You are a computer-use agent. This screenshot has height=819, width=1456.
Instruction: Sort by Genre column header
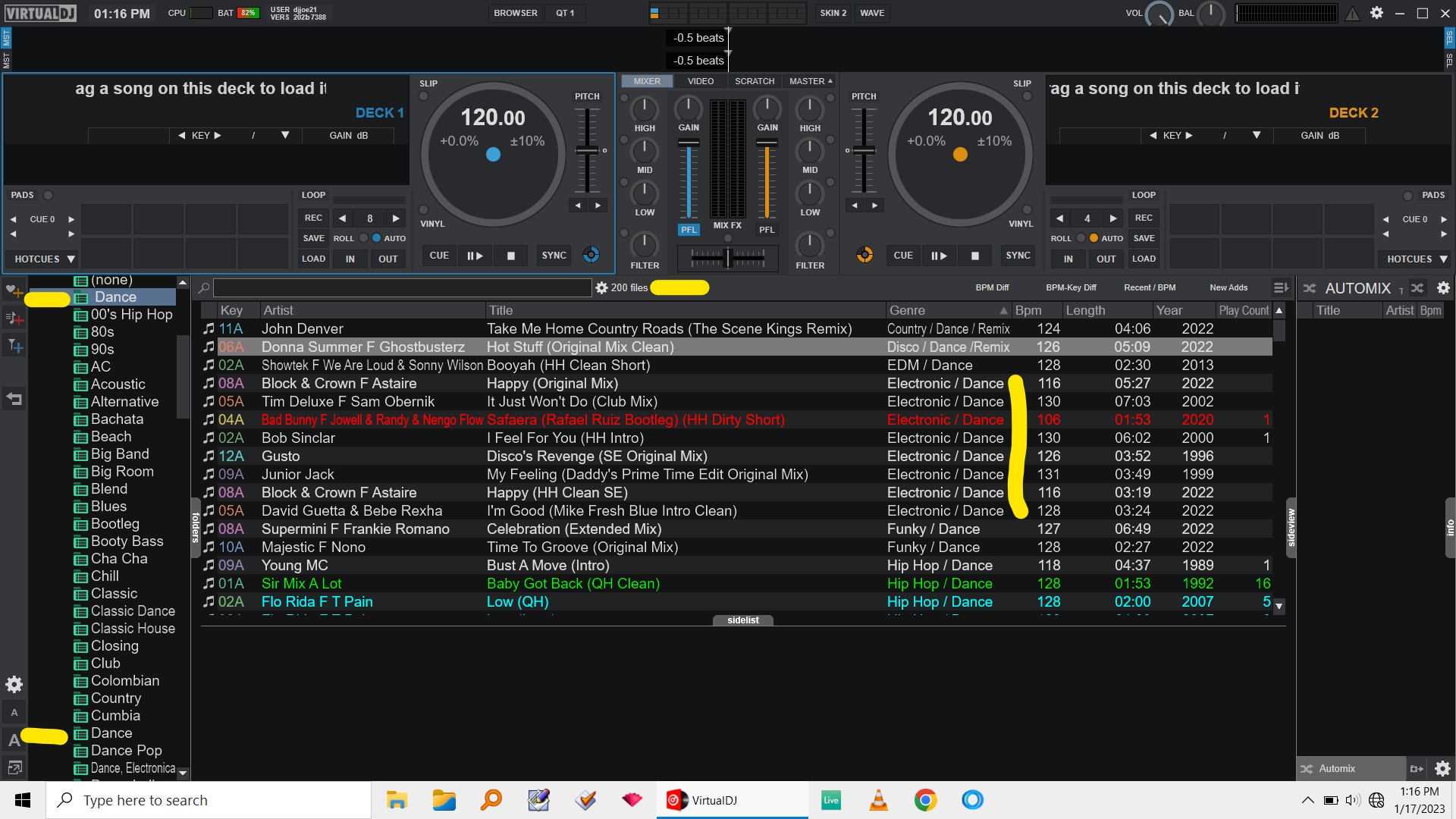tap(948, 311)
